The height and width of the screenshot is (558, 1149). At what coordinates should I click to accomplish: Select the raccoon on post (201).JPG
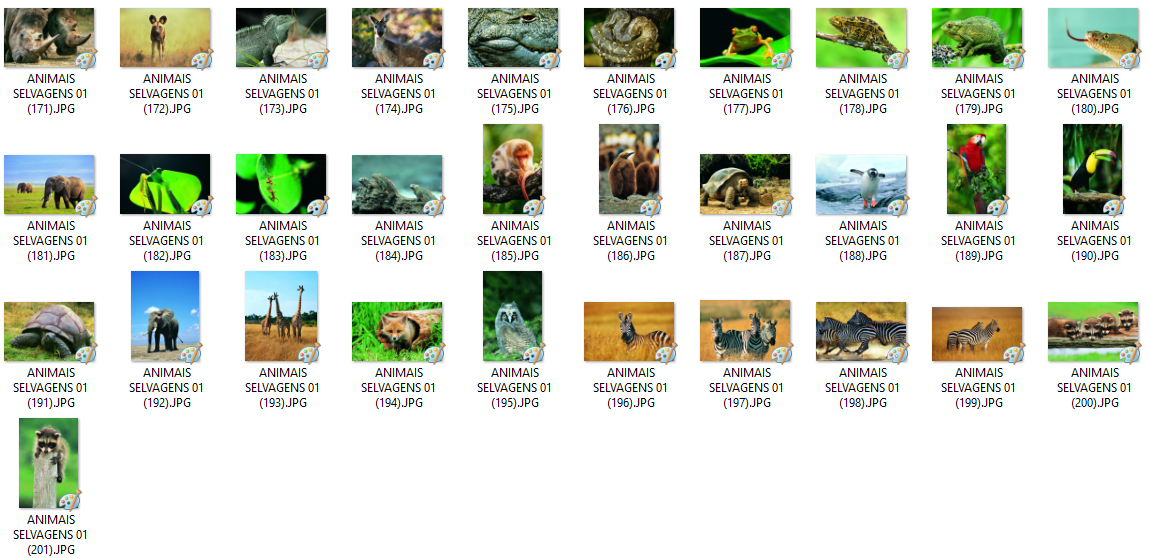click(48, 463)
